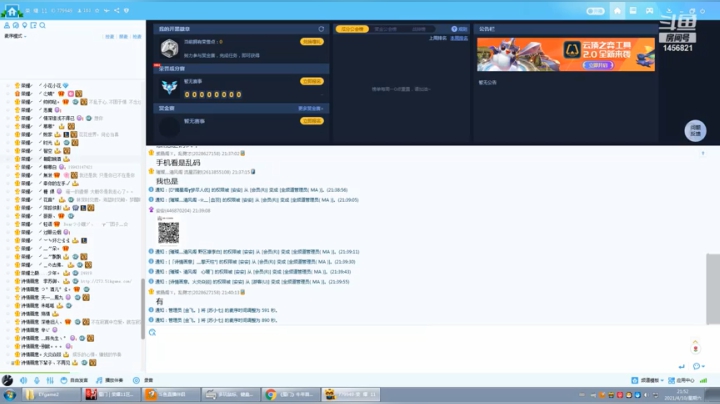This screenshot has height=404, width=720.
Task: Click the shield icon in title bar
Action: coord(126,10)
